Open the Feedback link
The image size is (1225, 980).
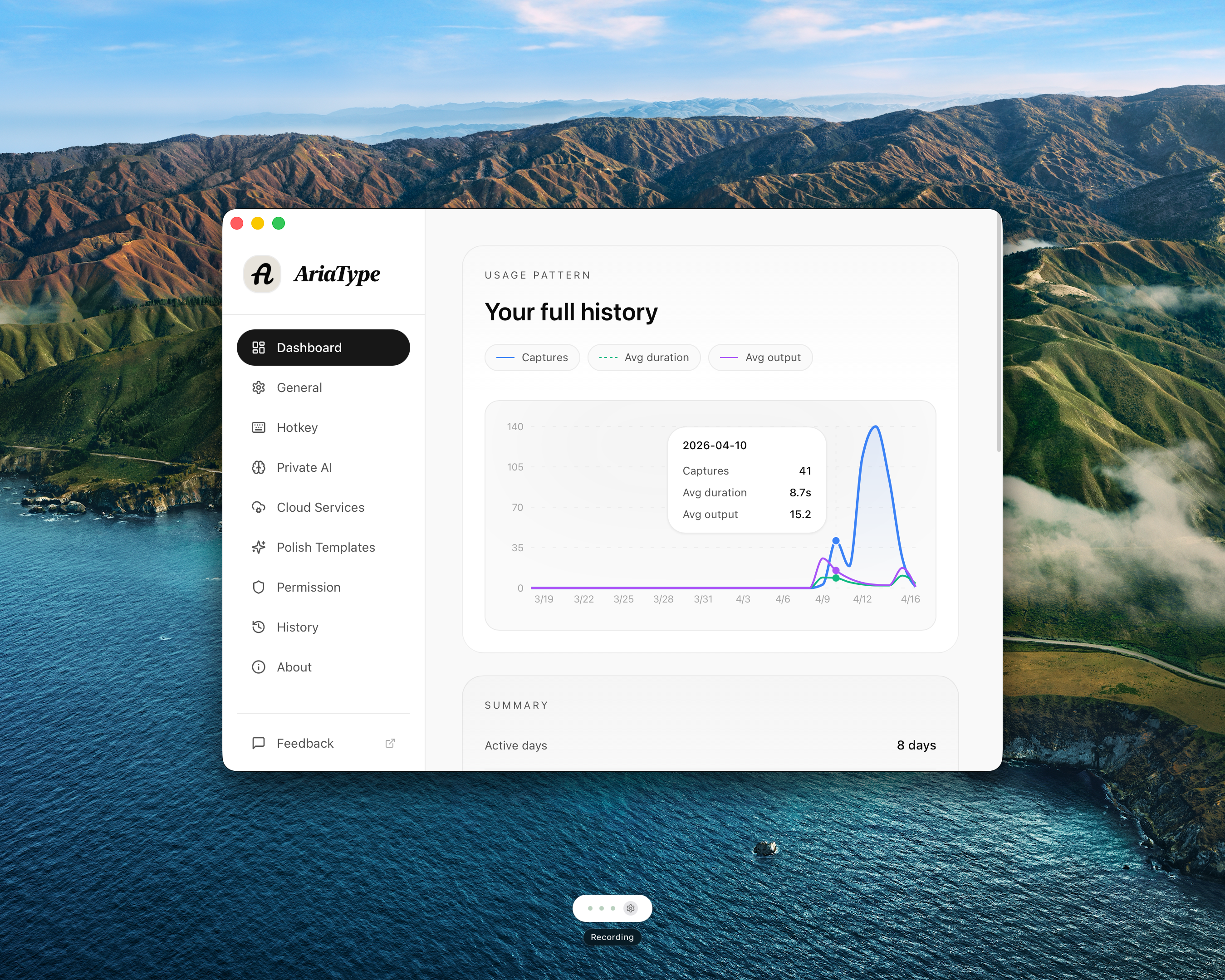point(305,743)
